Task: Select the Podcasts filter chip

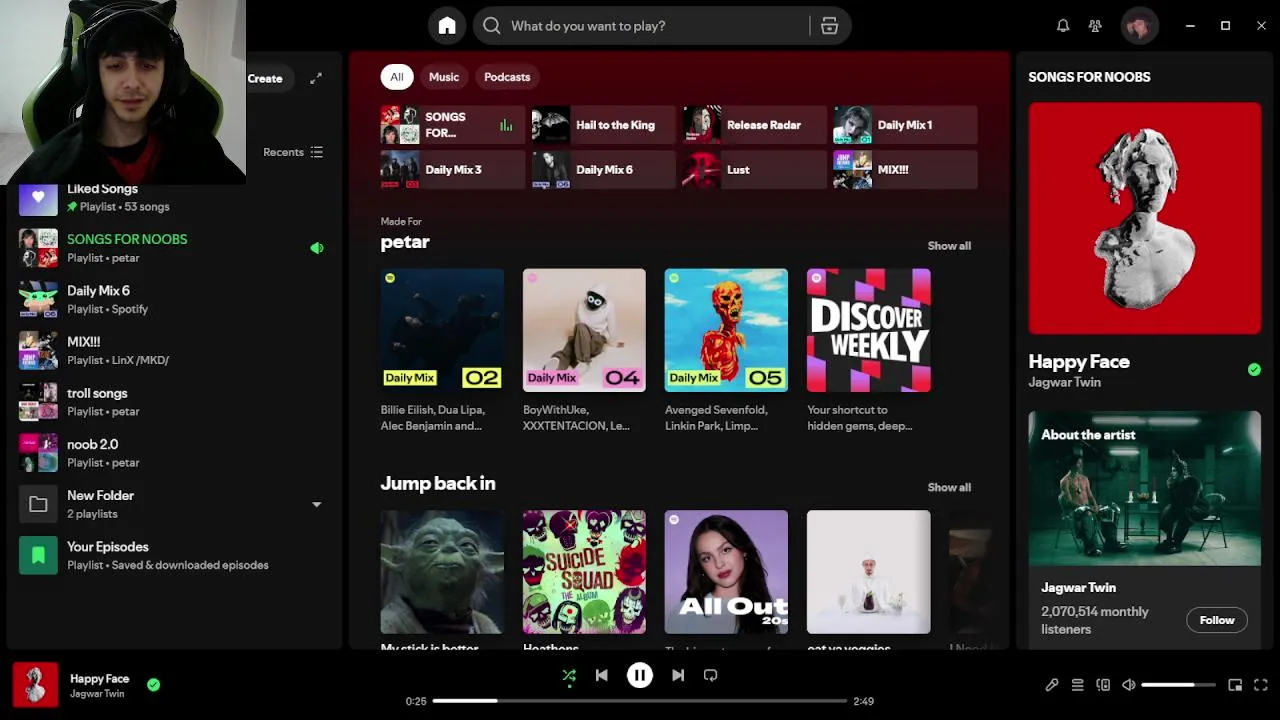Action: (507, 77)
